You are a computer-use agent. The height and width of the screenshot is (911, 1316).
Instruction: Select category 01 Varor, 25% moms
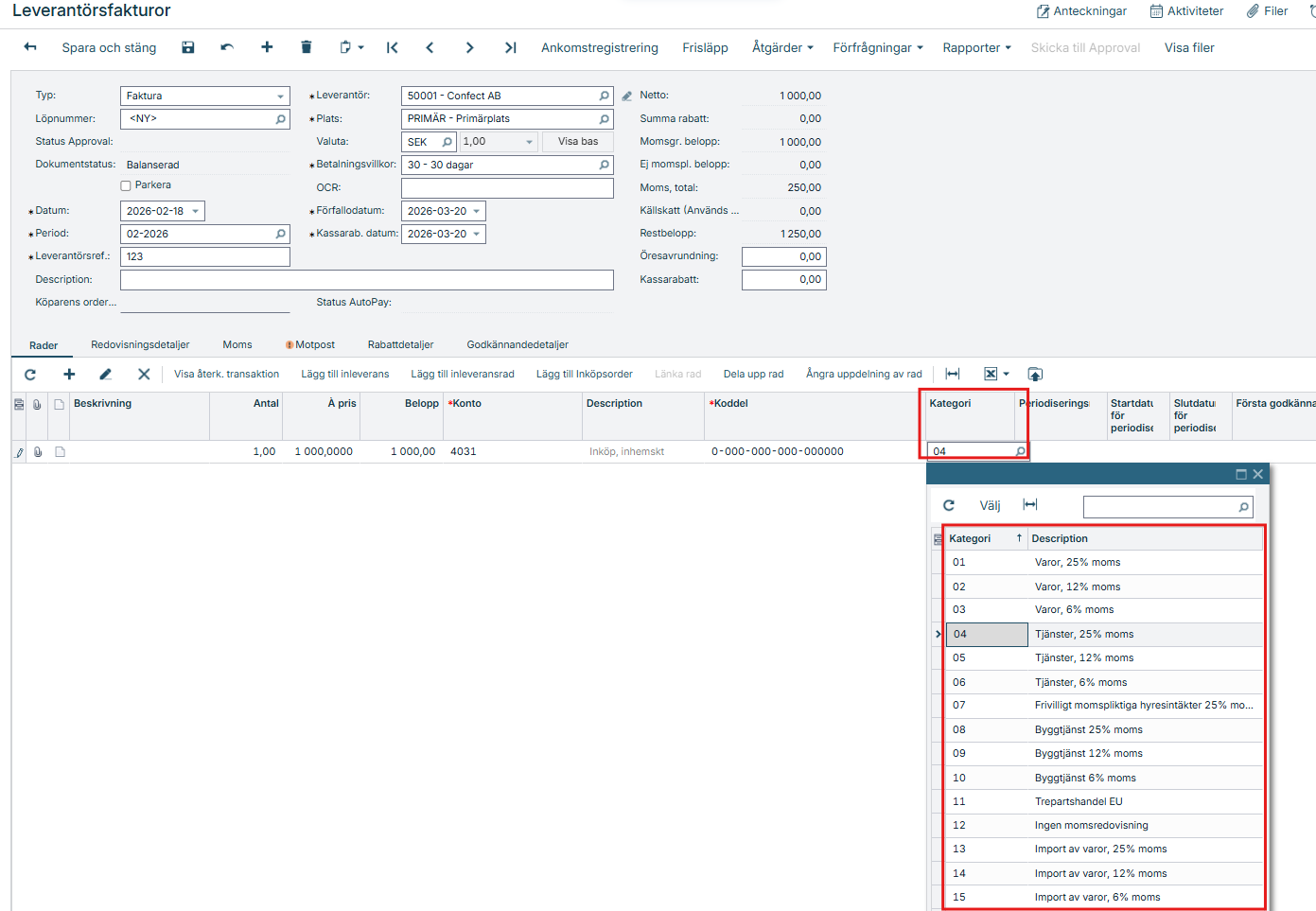1077,562
